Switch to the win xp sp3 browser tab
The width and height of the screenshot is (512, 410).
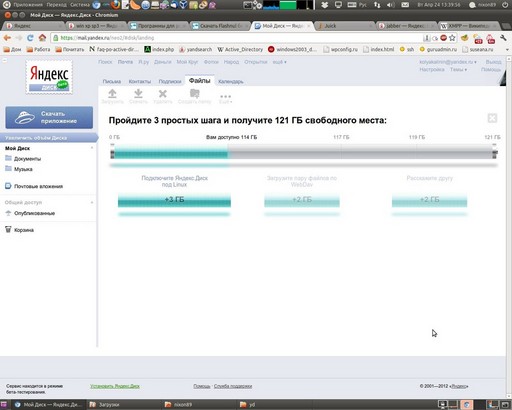click(96, 26)
